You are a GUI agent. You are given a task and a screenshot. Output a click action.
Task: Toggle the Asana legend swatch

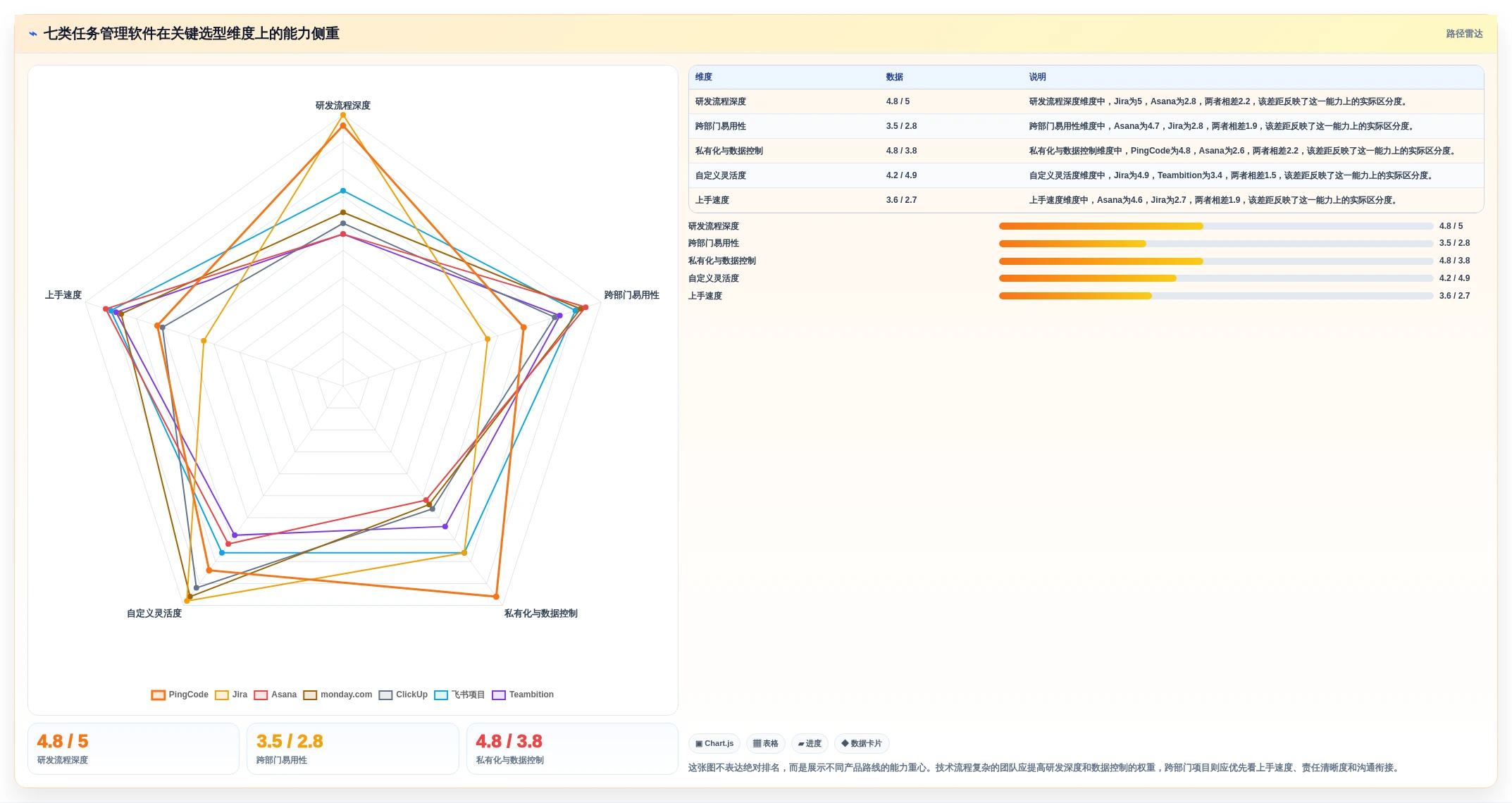pos(261,695)
